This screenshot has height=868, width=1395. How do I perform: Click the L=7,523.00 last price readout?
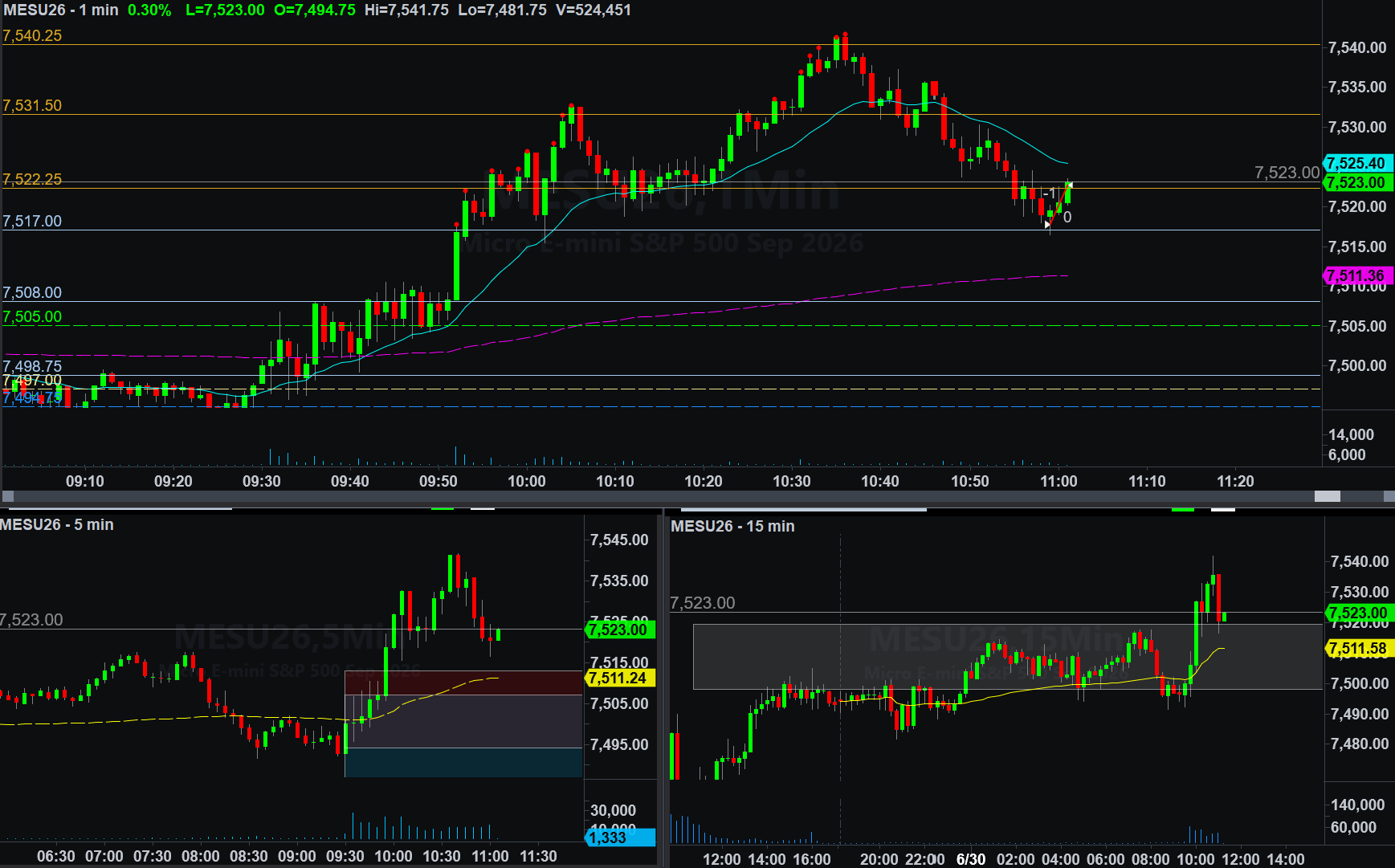pos(225,10)
